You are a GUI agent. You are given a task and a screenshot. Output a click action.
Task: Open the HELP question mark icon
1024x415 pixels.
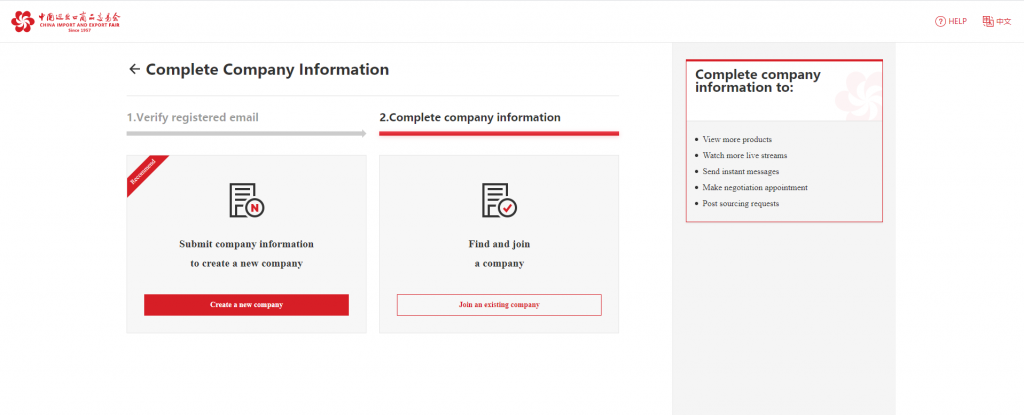pos(940,22)
